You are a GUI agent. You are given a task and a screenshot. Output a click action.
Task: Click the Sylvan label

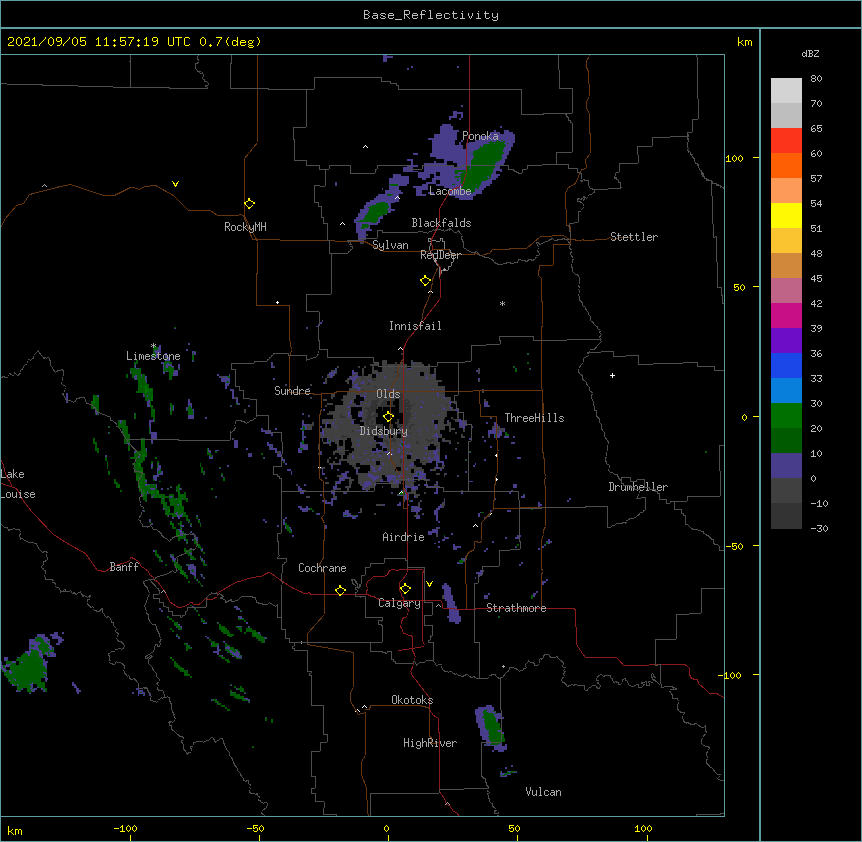pos(390,245)
